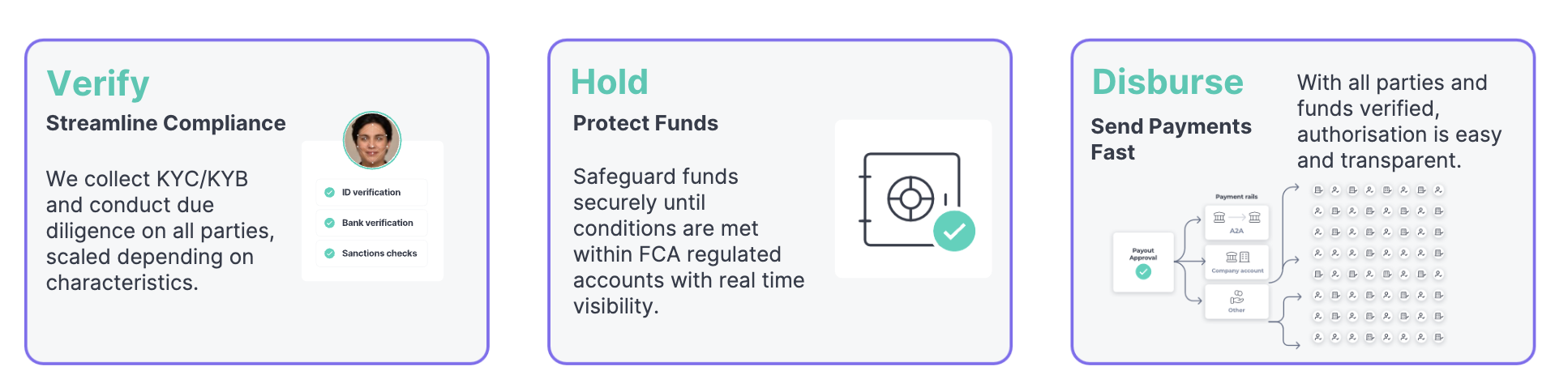The height and width of the screenshot is (392, 1568).
Task: Click the top-left recipient icon in the grid
Action: 1318,190
